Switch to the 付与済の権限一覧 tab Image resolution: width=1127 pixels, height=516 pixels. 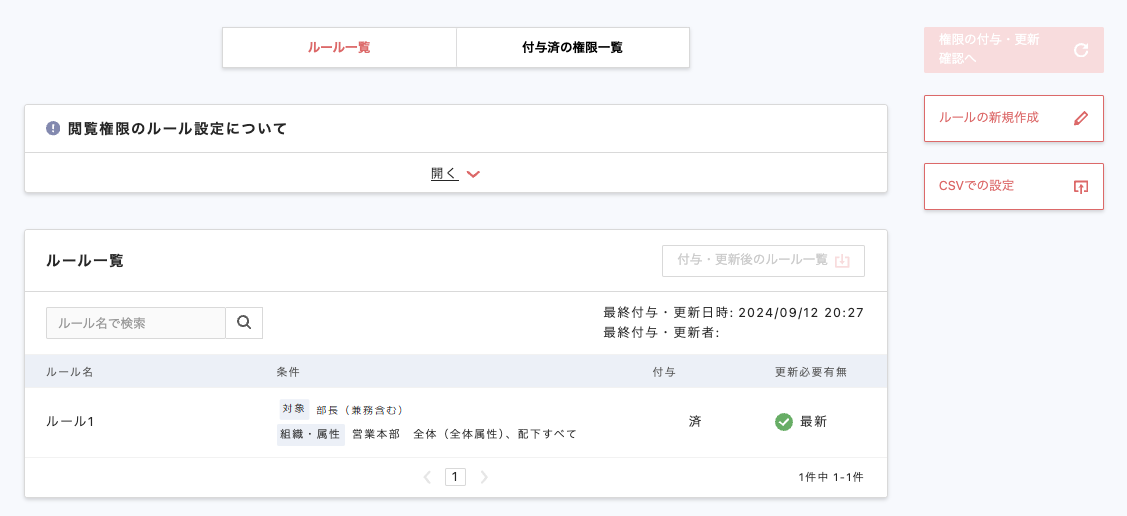(572, 47)
